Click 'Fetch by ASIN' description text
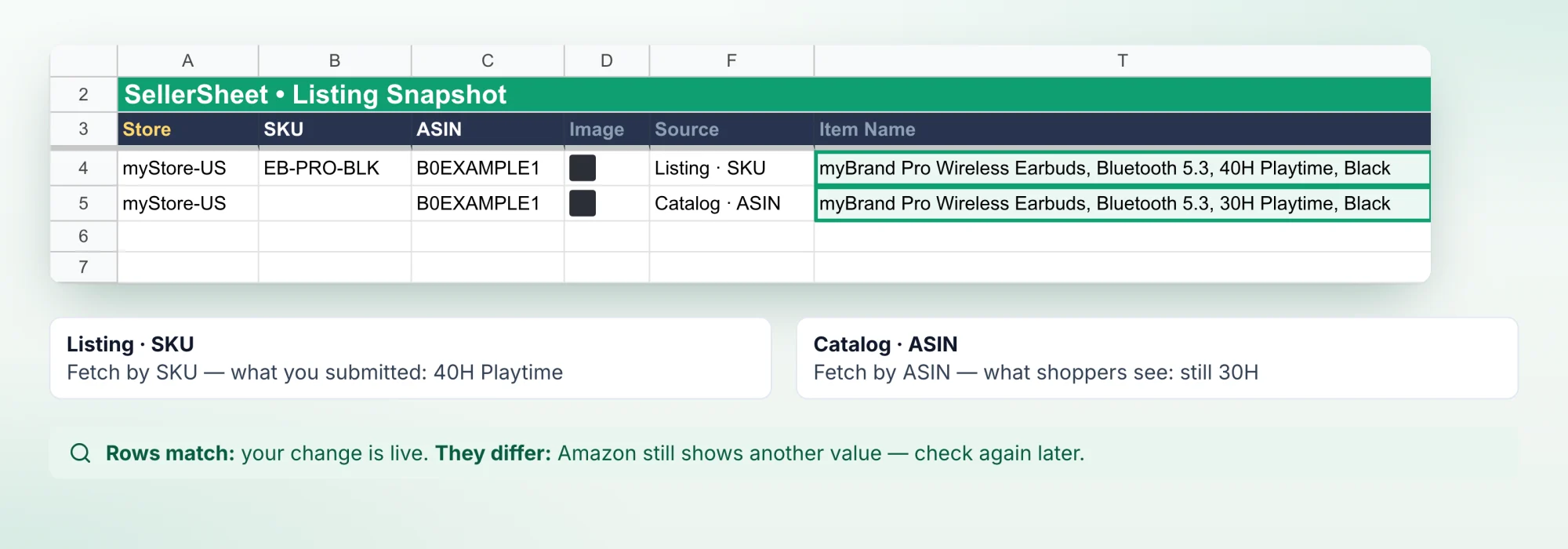The image size is (1568, 549). click(1036, 373)
